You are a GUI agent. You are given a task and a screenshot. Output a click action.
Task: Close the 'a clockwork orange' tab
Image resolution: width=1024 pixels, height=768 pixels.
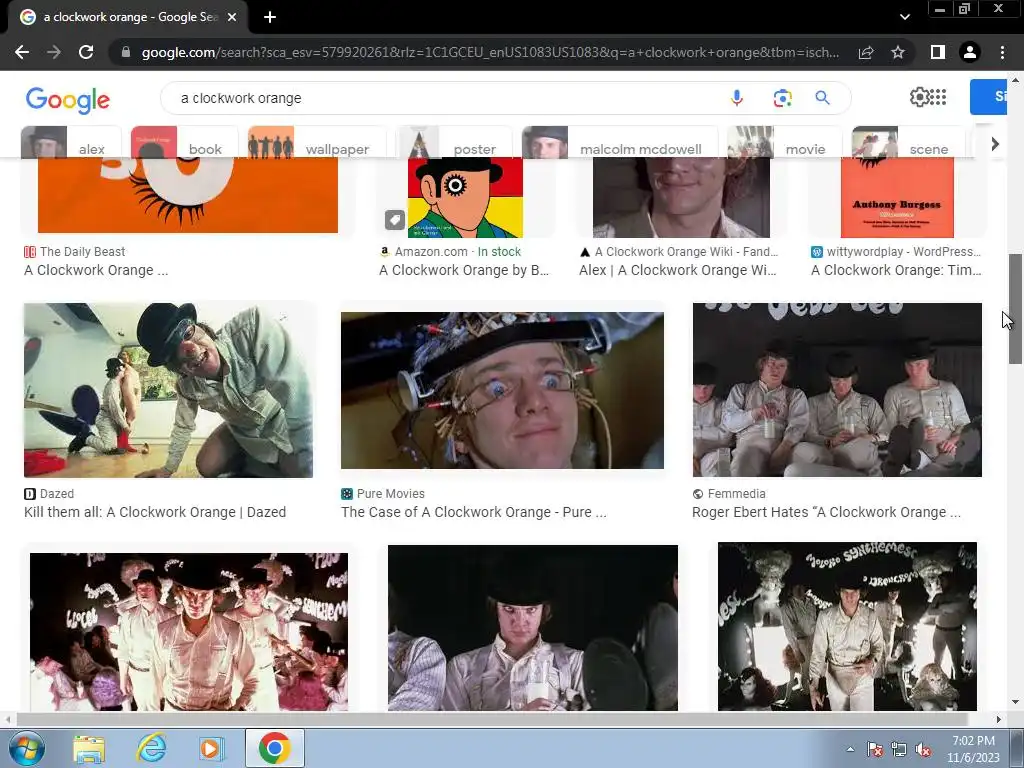(x=232, y=18)
